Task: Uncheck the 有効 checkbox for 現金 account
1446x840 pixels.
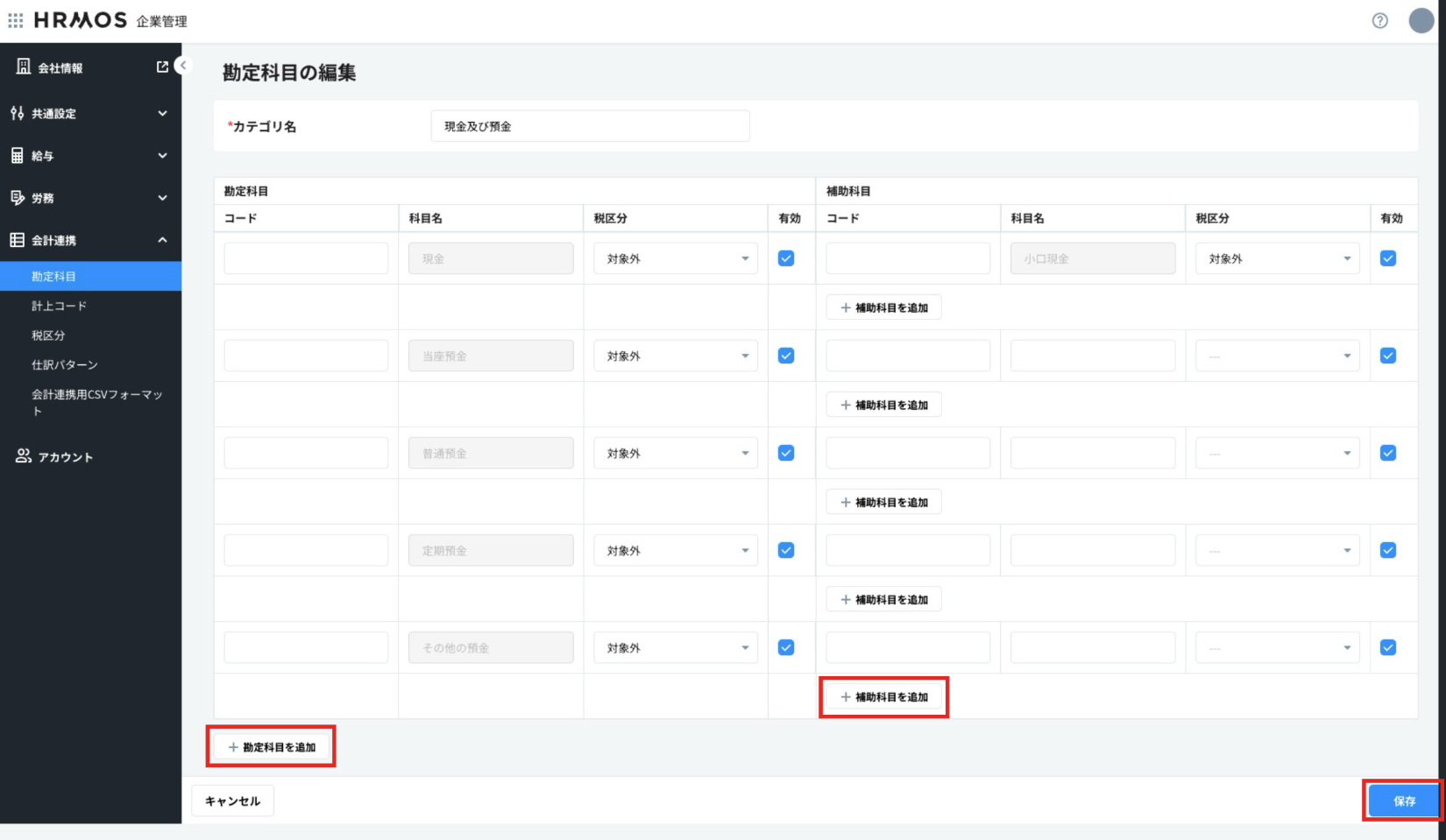Action: coord(786,258)
